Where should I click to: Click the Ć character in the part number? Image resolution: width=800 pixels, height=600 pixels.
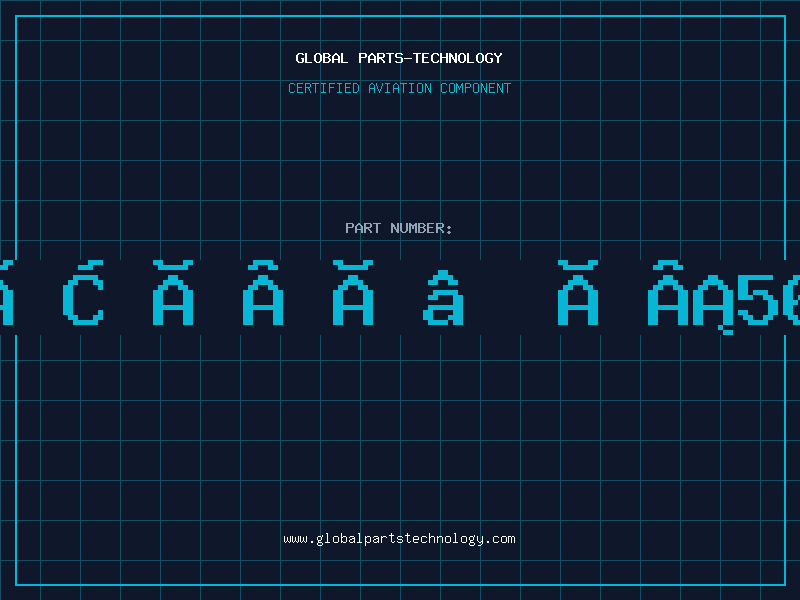[x=83, y=297]
